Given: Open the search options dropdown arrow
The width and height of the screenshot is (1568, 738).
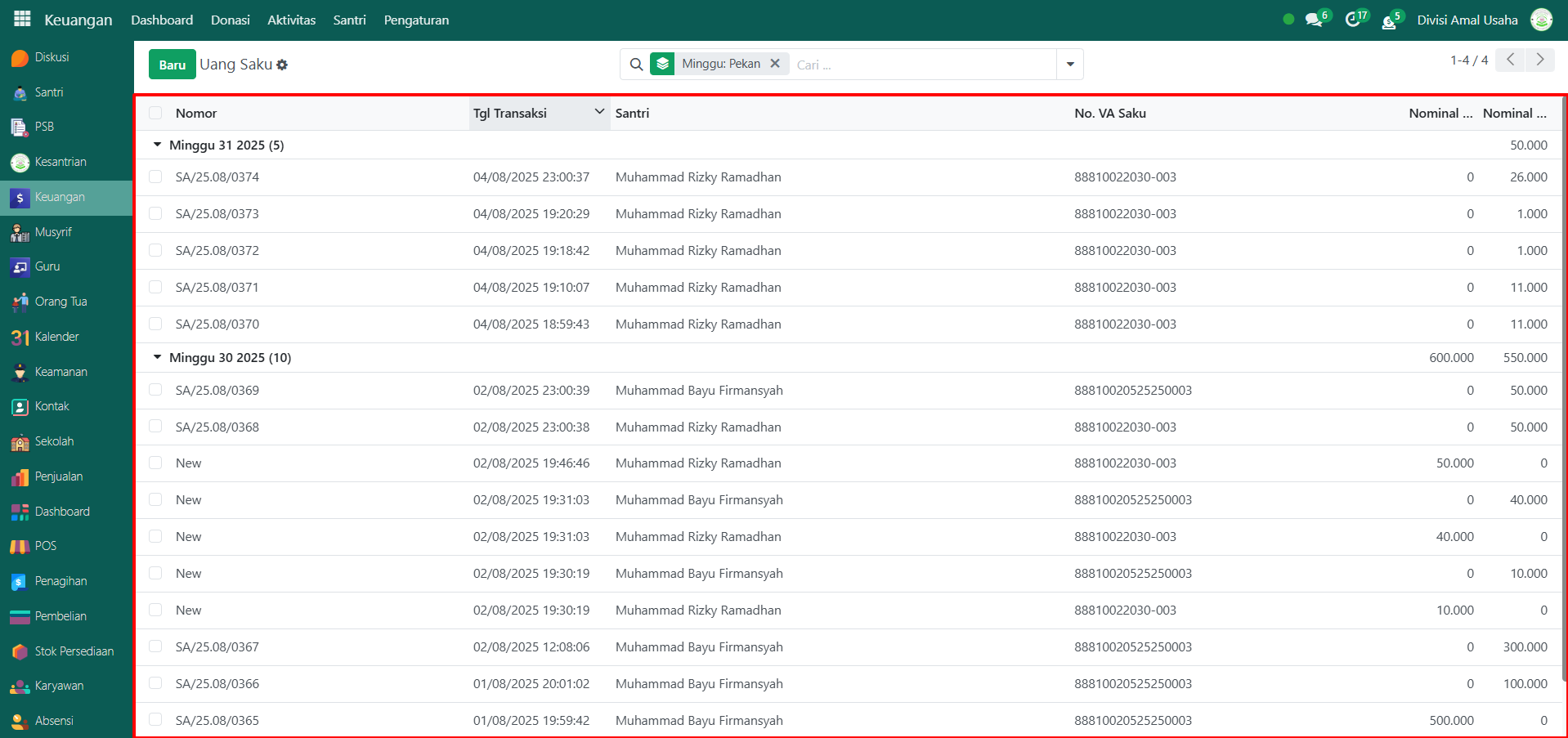Looking at the screenshot, I should tap(1069, 65).
